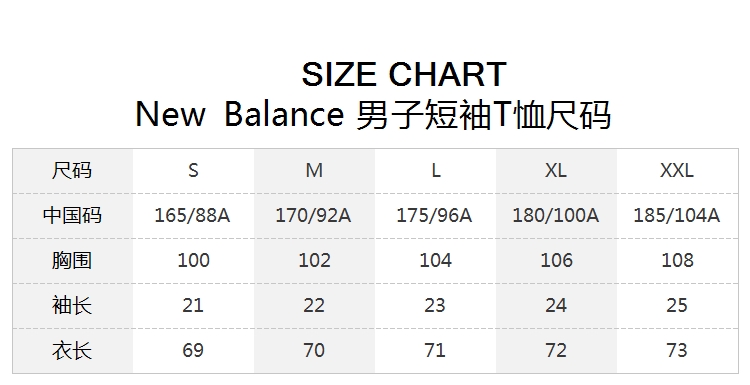Screen dimensions: 750x385
Task: Select the M size column header
Action: pos(314,171)
